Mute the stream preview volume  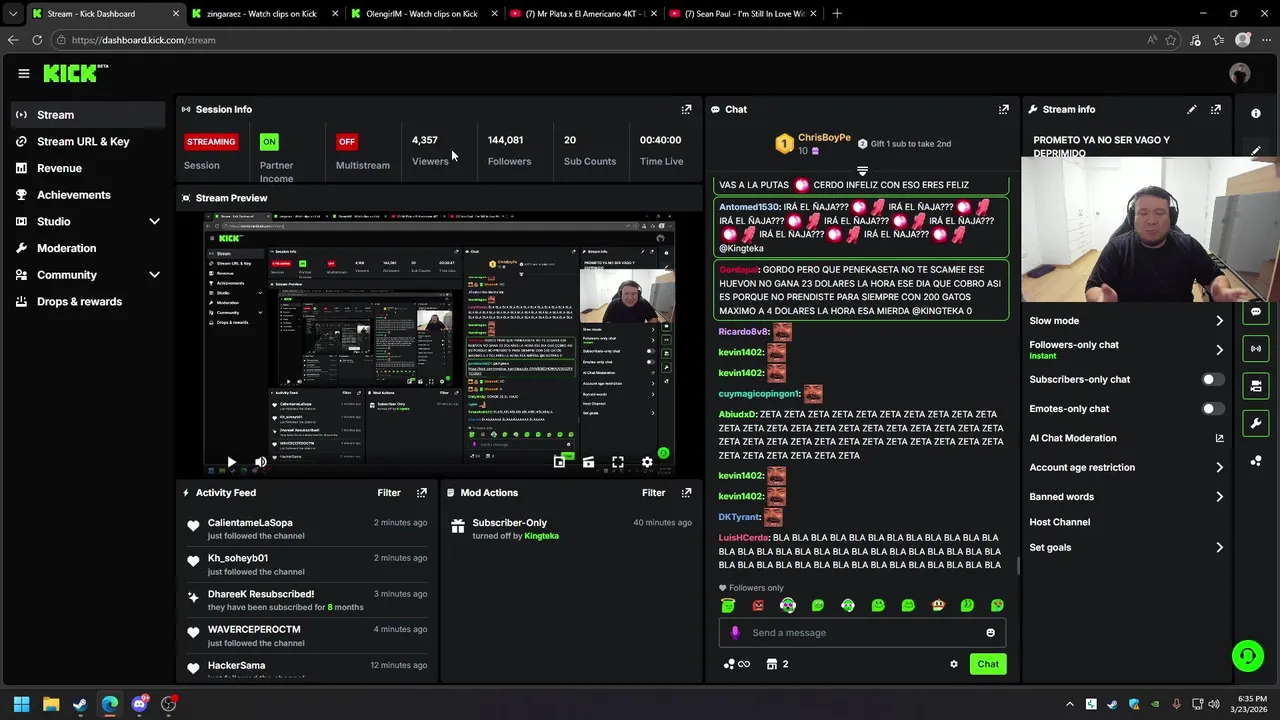[x=260, y=462]
